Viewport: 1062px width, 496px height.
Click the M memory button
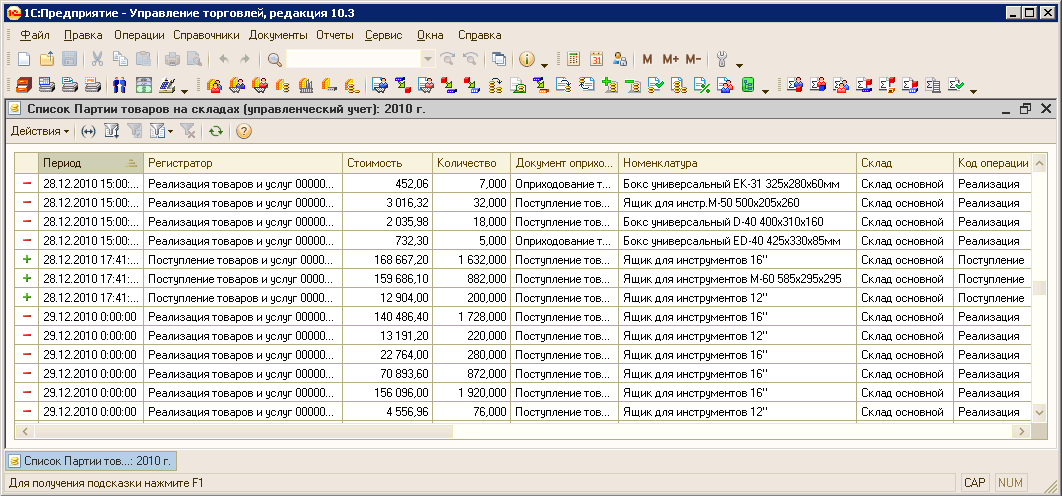647,60
